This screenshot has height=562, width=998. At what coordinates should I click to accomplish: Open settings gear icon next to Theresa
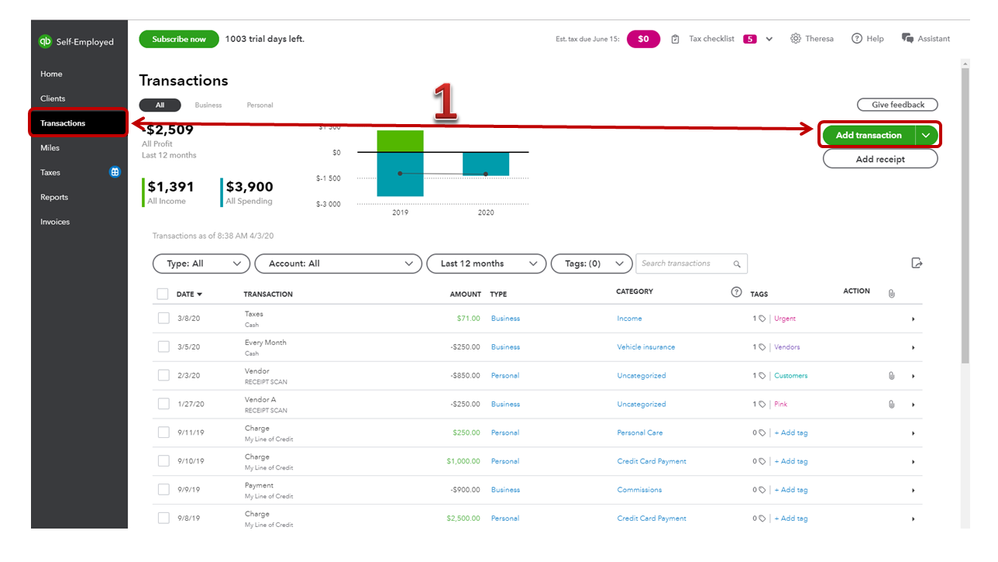click(796, 38)
